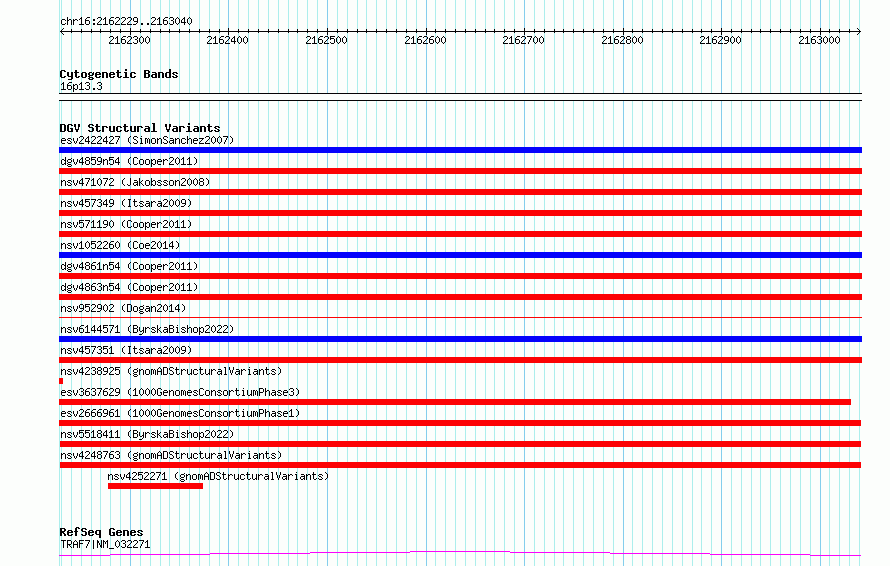Click the red dgv4859n54 variant bar
This screenshot has width=890, height=566.
460,171
